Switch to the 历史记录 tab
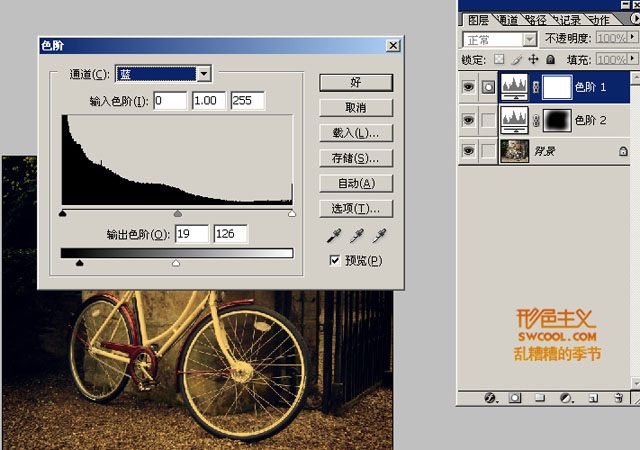 pyautogui.click(x=567, y=20)
